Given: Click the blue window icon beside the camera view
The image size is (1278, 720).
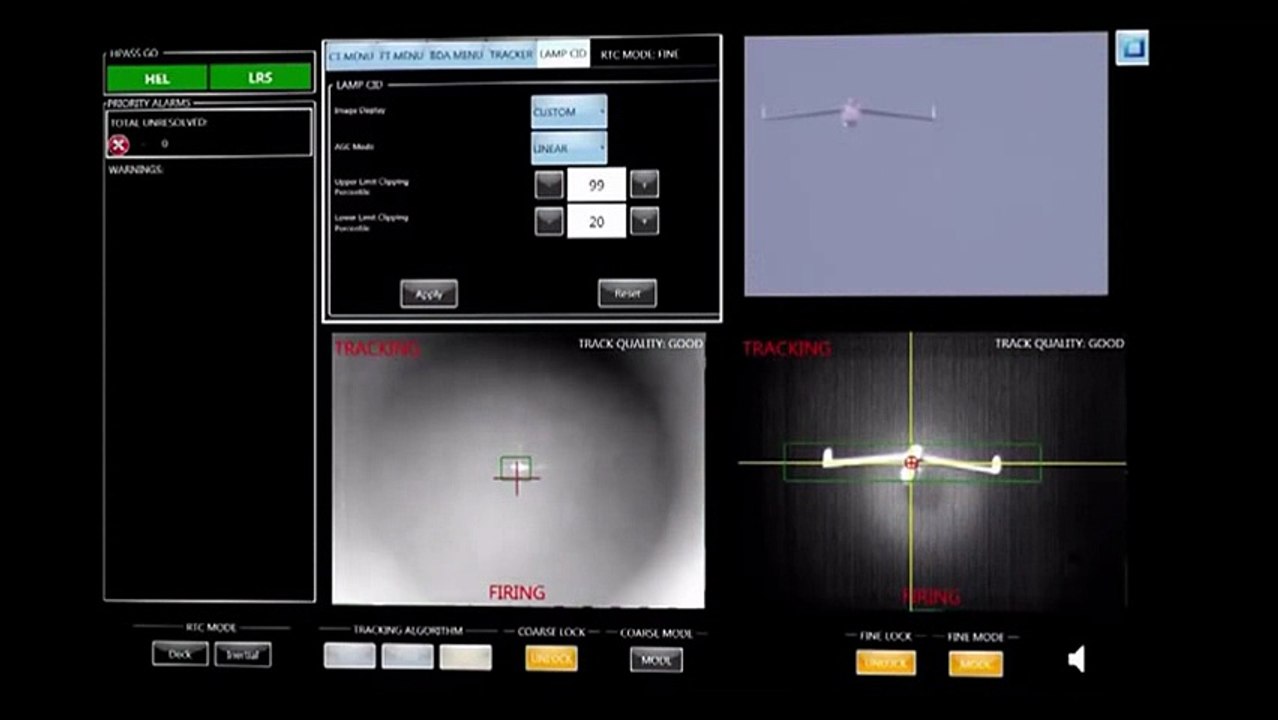Looking at the screenshot, I should pos(1132,48).
